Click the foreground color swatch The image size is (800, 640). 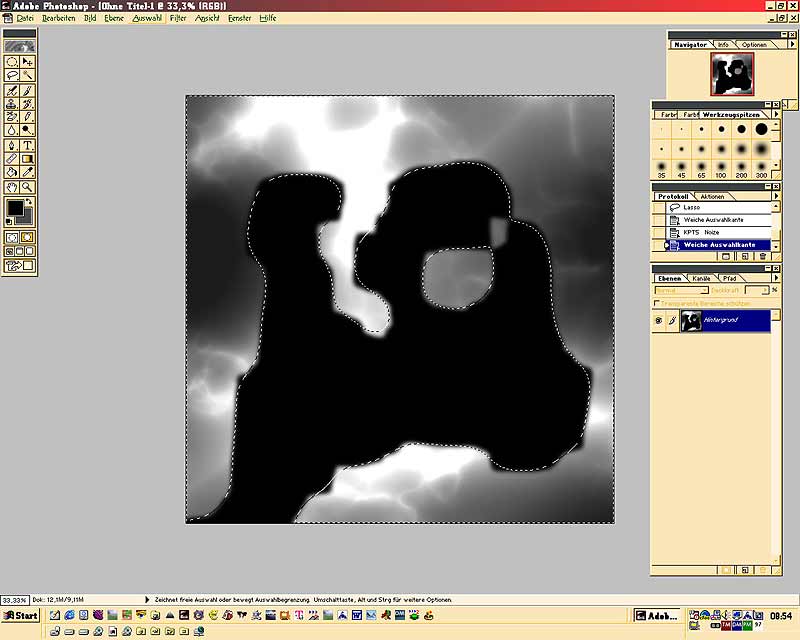tap(15, 209)
